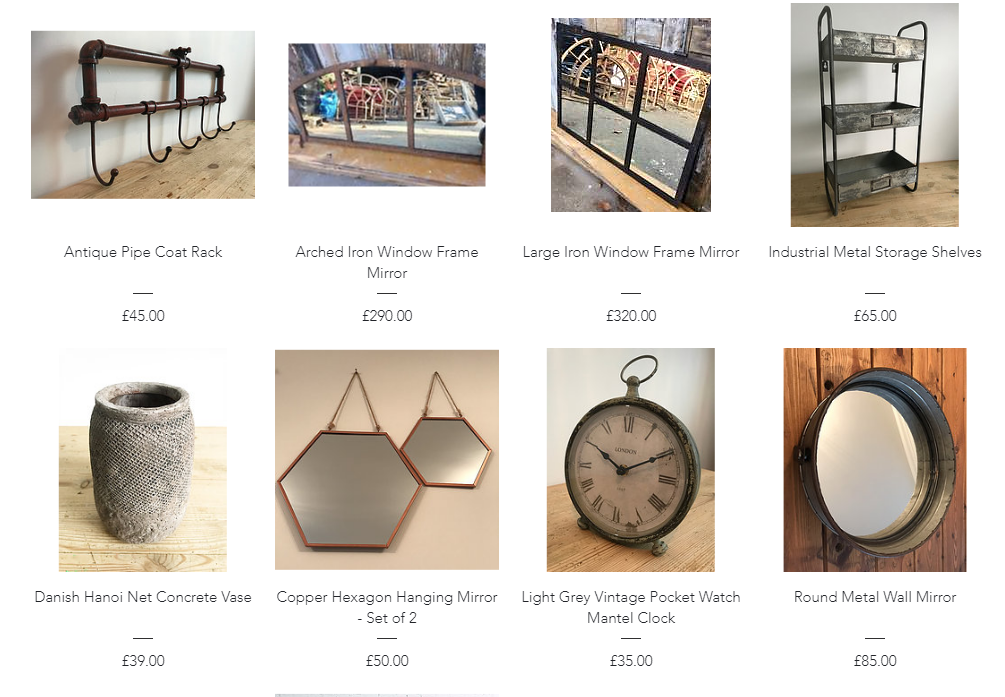The image size is (1005, 697).
Task: Open the Industrial Metal Storage Shelves title link
Action: click(x=875, y=252)
